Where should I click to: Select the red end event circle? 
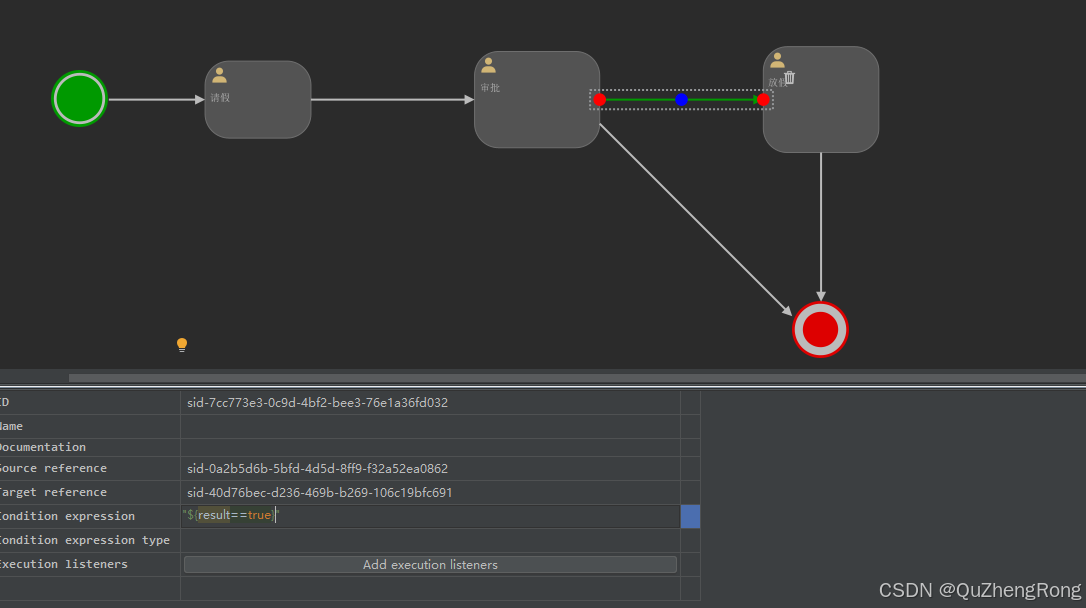pyautogui.click(x=820, y=330)
